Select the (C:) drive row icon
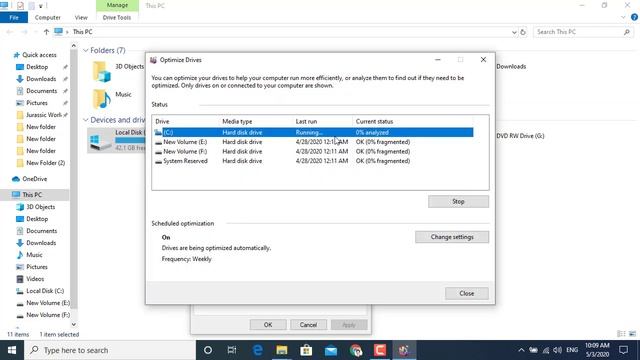The image size is (640, 360). 158,132
